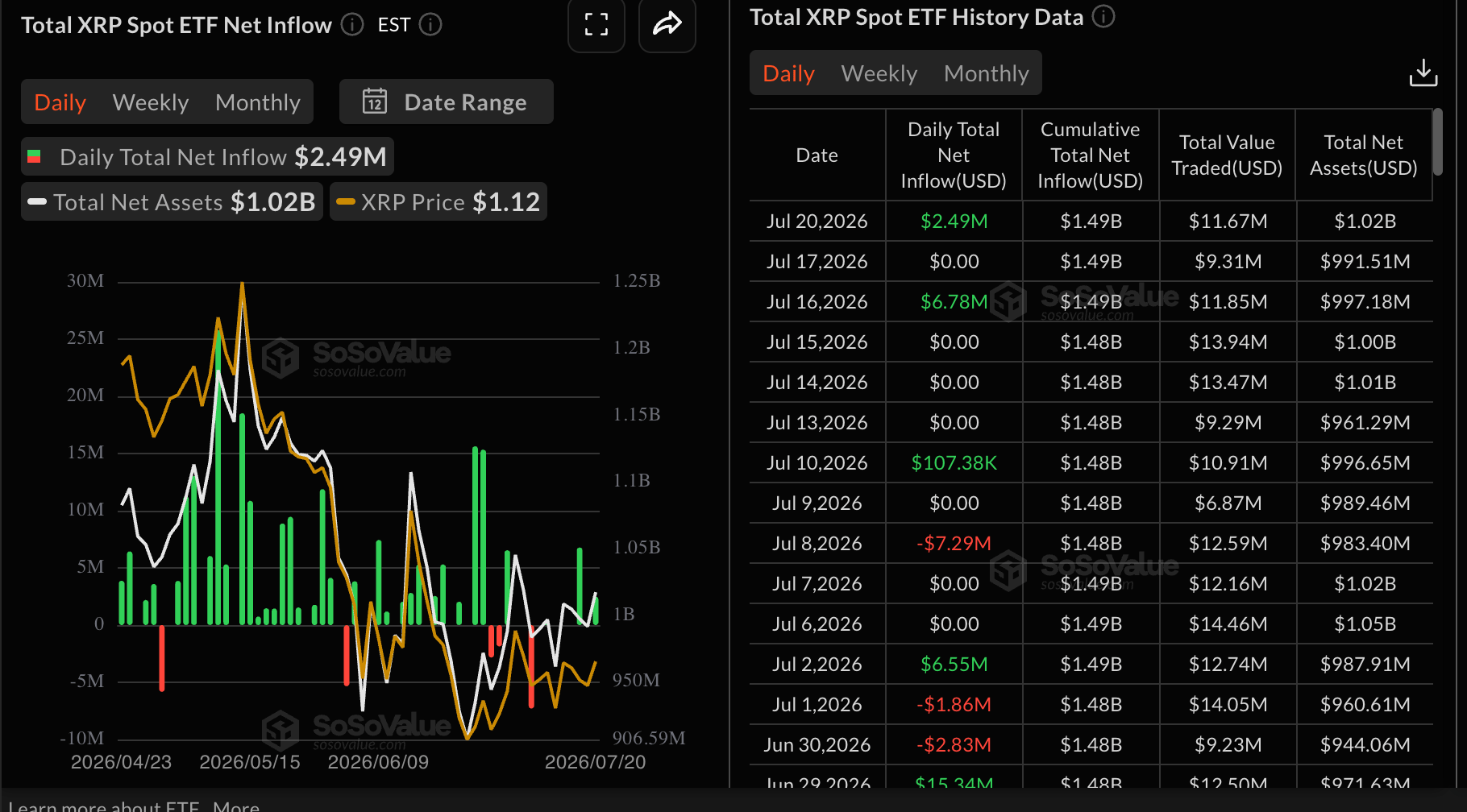
Task: Open chart in fullscreen mode
Action: [596, 24]
